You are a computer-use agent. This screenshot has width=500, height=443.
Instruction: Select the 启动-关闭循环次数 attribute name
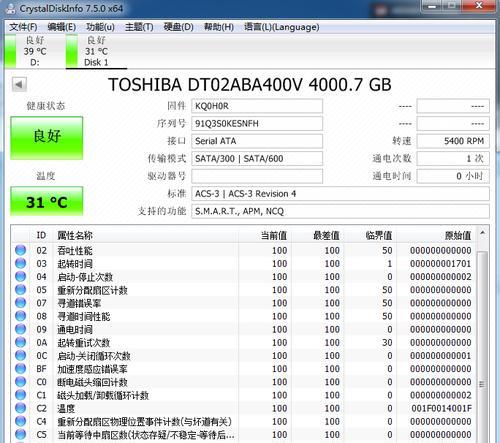[94, 356]
